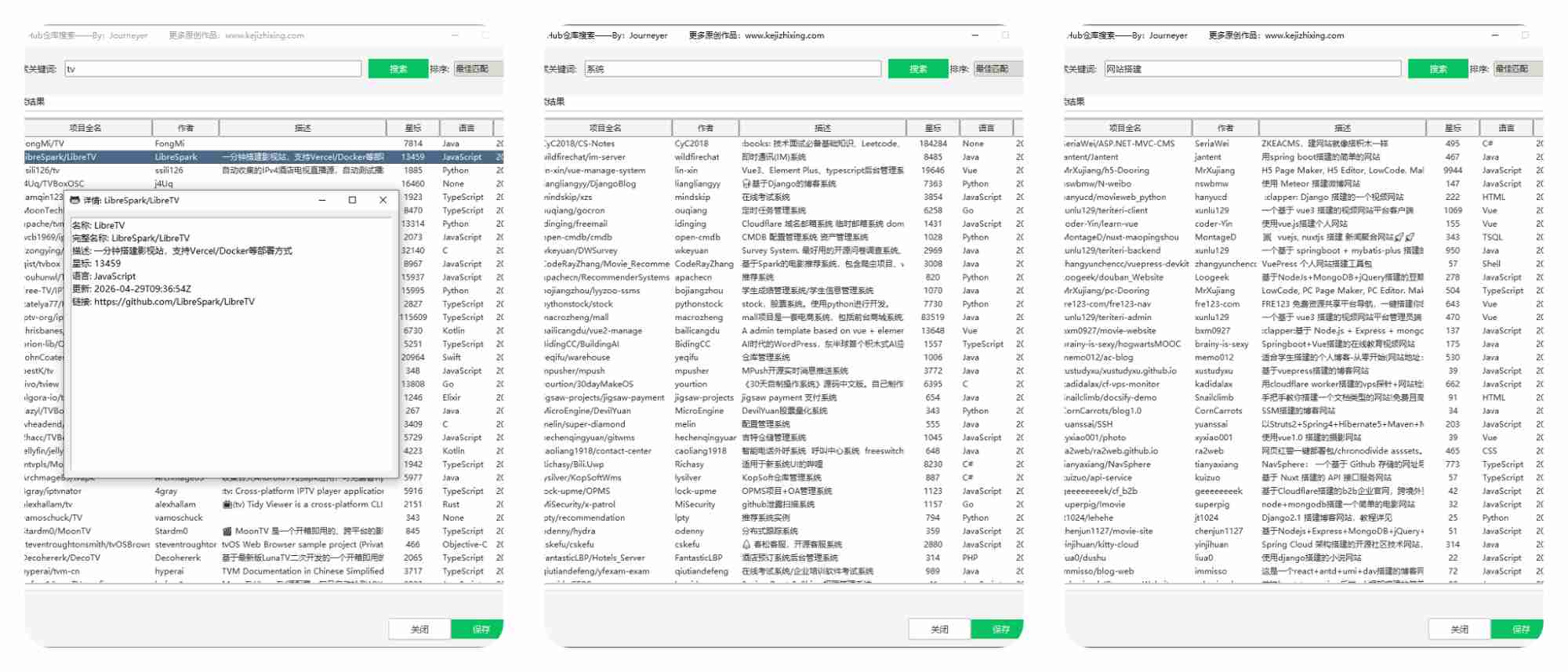Minimize the window searching for 系统
The height and width of the screenshot is (672, 1568).
click(x=975, y=35)
